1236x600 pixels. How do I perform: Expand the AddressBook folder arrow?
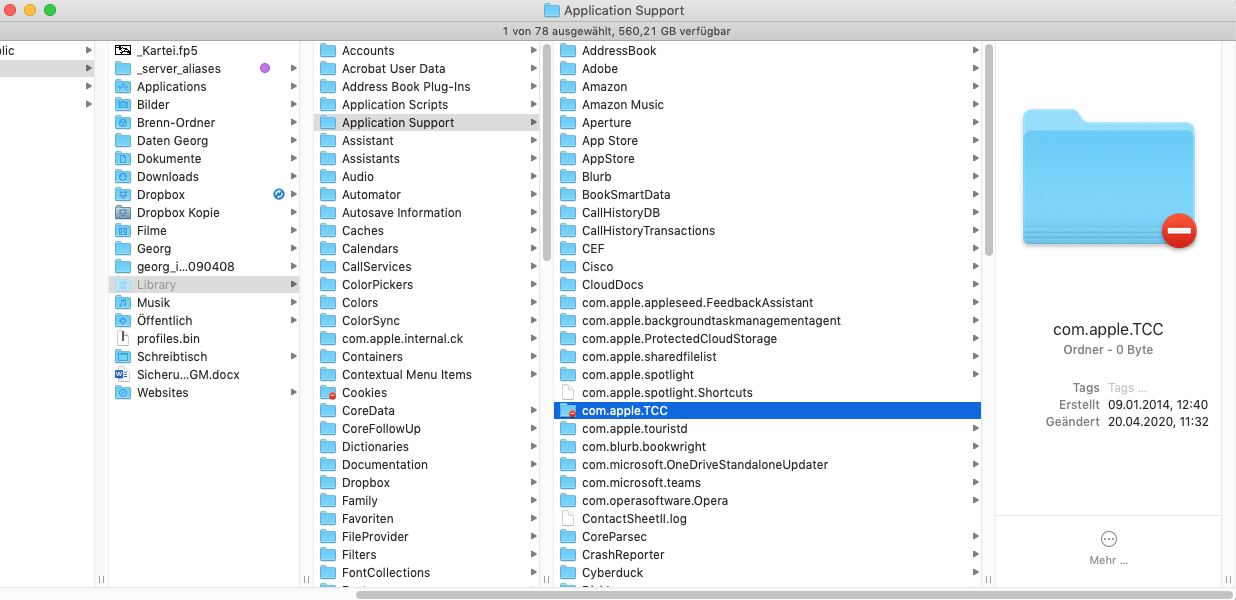[x=975, y=50]
